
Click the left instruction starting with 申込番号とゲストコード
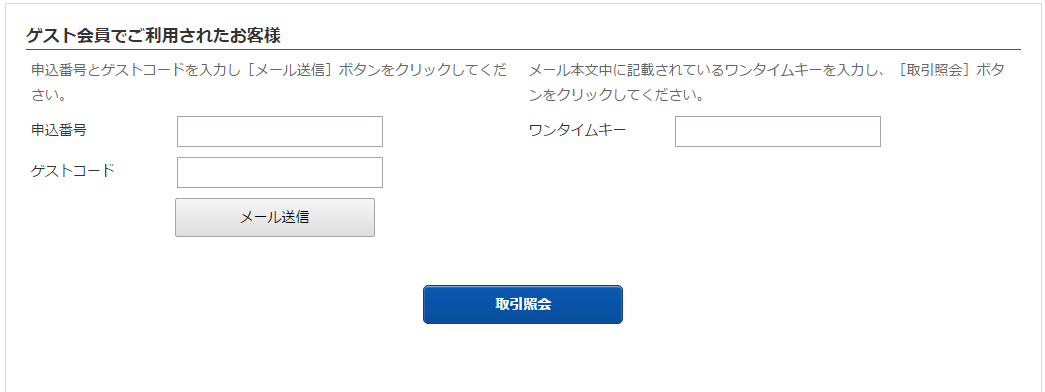[x=269, y=83]
